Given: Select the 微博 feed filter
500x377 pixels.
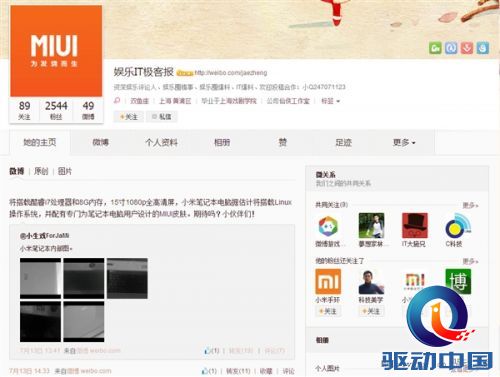Looking at the screenshot, I should pos(17,171).
